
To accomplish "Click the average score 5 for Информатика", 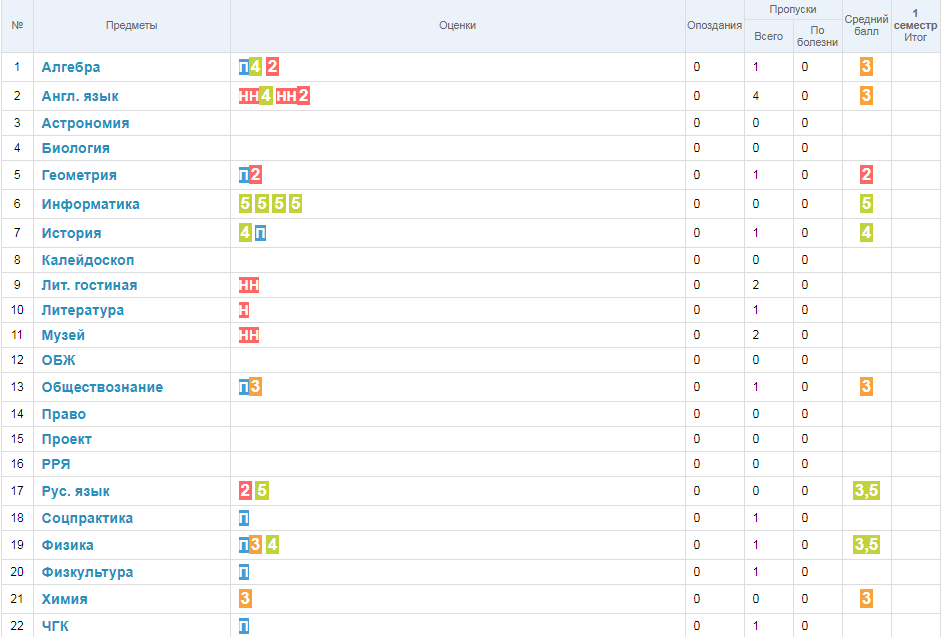I will coord(866,204).
